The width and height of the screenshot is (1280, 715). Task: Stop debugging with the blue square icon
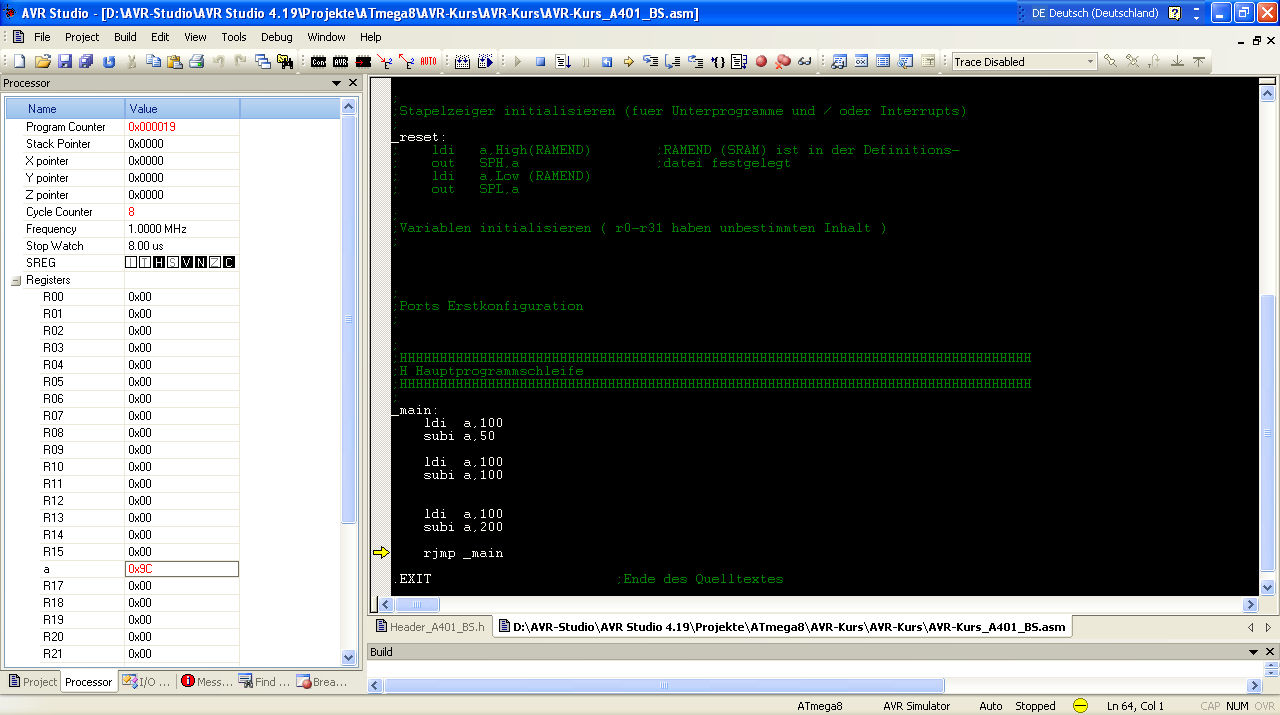pos(540,62)
